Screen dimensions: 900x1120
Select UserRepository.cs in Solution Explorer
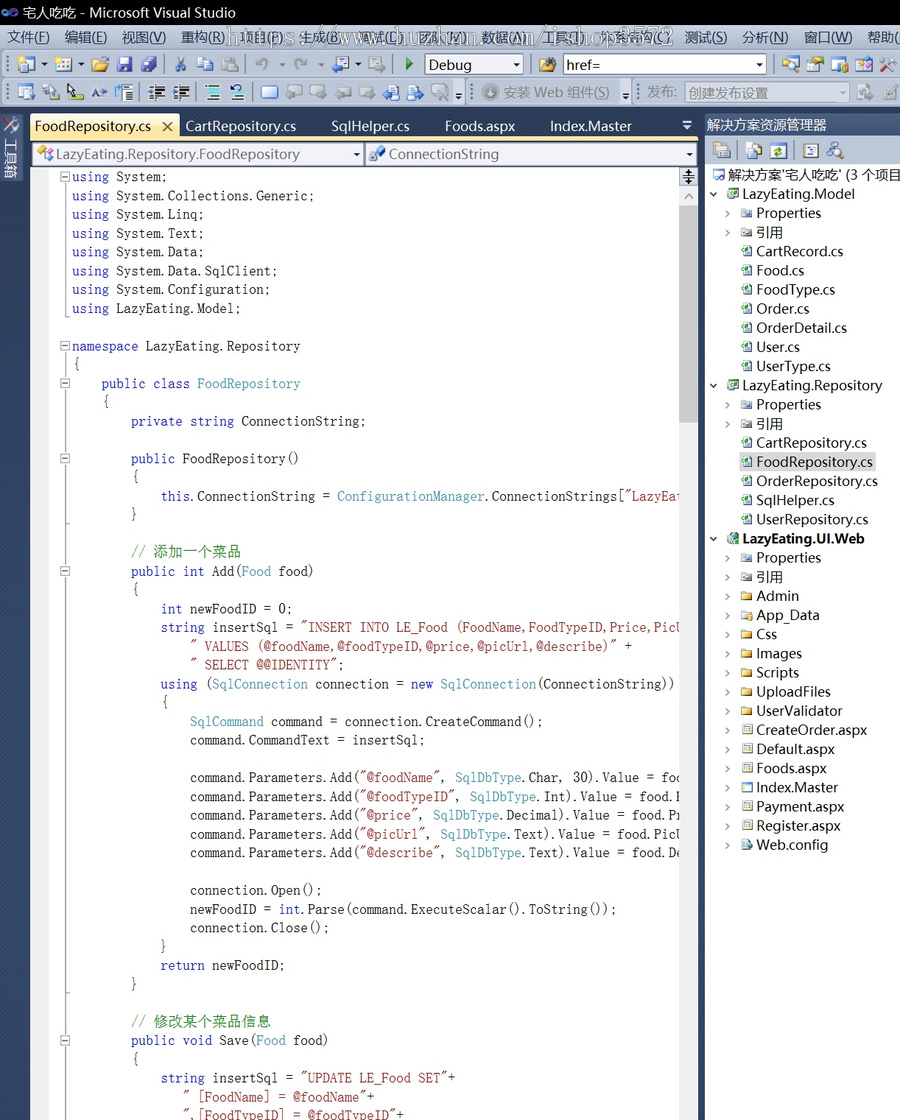click(x=812, y=519)
